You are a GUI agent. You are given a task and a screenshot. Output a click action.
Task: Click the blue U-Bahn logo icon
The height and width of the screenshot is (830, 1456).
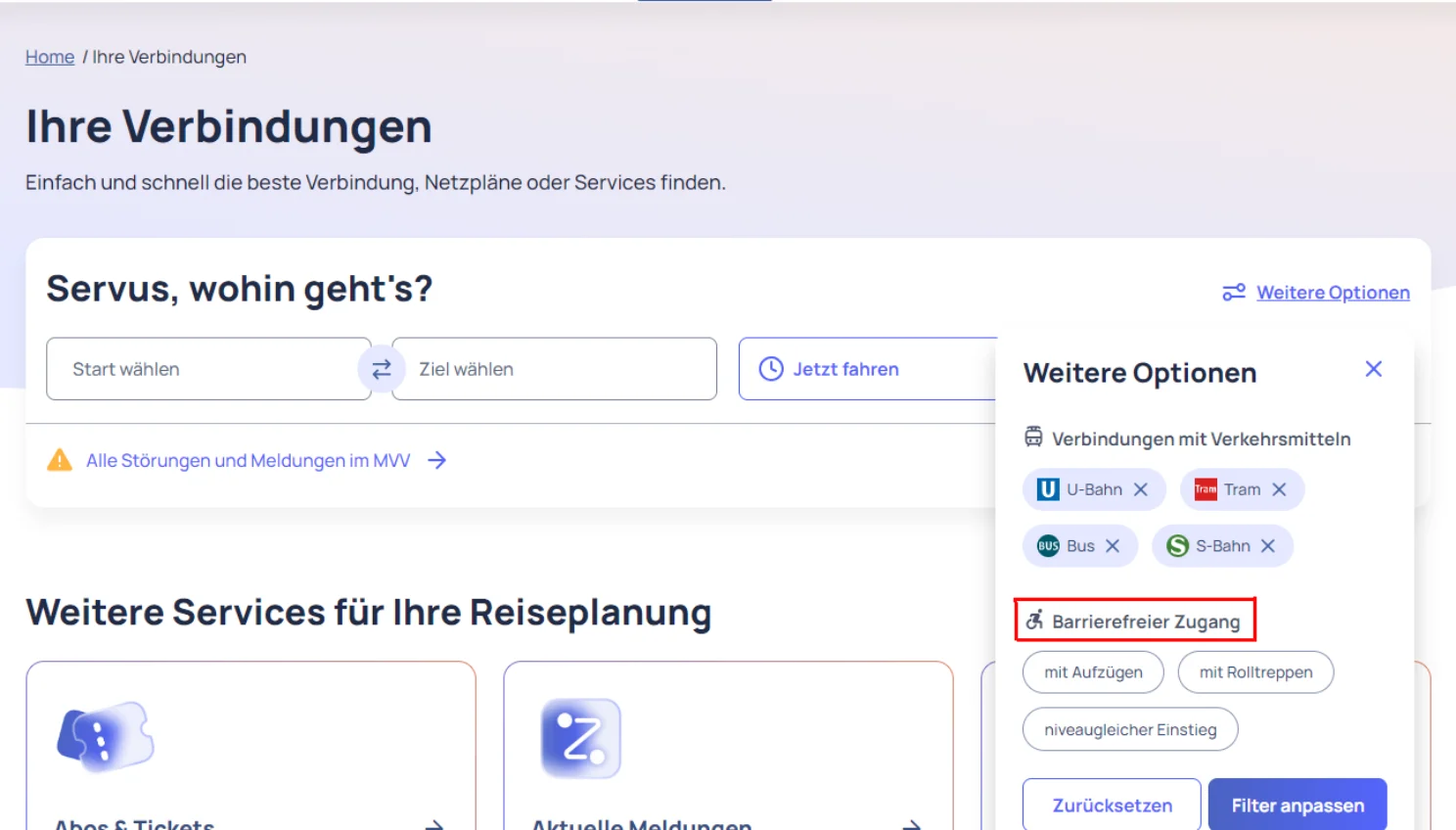click(x=1048, y=489)
